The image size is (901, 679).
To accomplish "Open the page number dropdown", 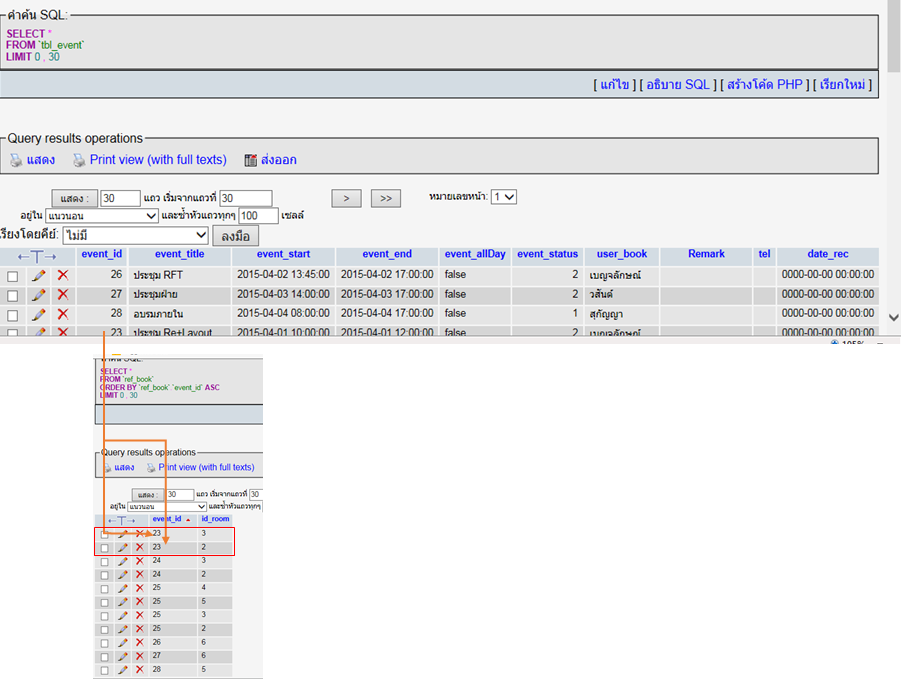I will pos(504,197).
